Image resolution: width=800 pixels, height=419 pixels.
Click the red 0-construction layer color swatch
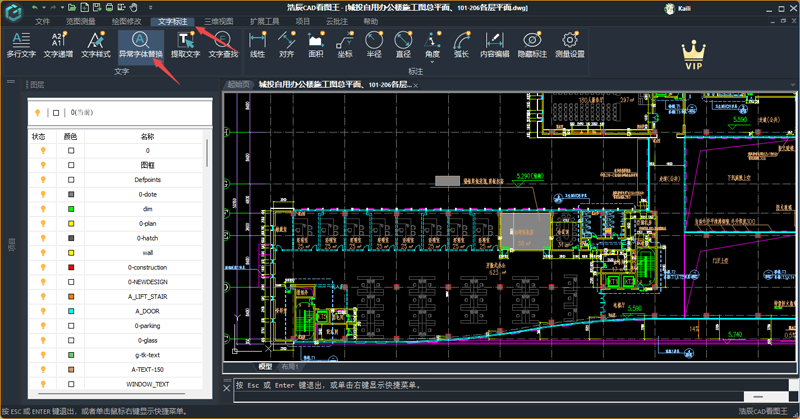(x=71, y=268)
